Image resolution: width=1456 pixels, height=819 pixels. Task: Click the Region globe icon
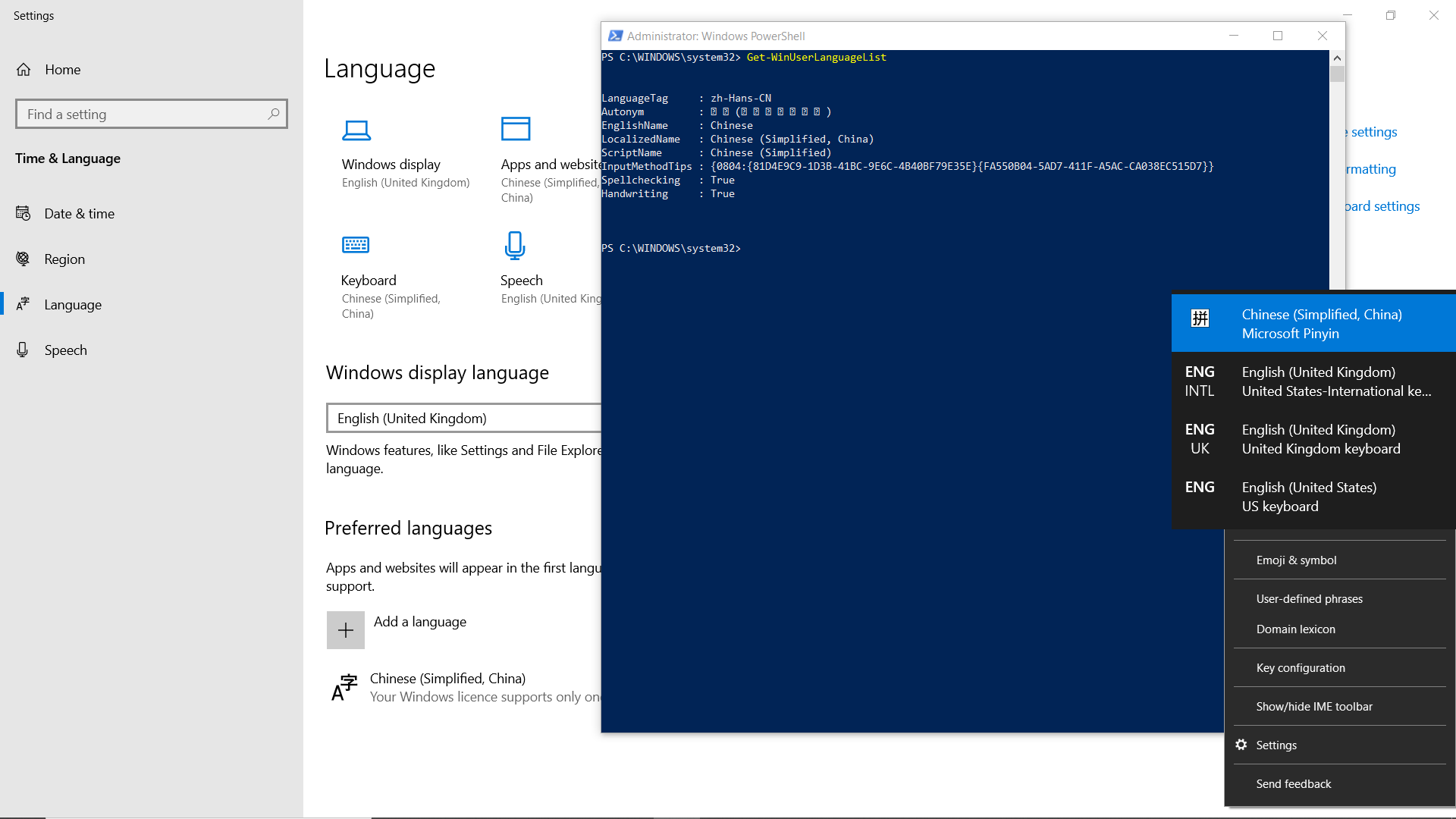pos(23,259)
